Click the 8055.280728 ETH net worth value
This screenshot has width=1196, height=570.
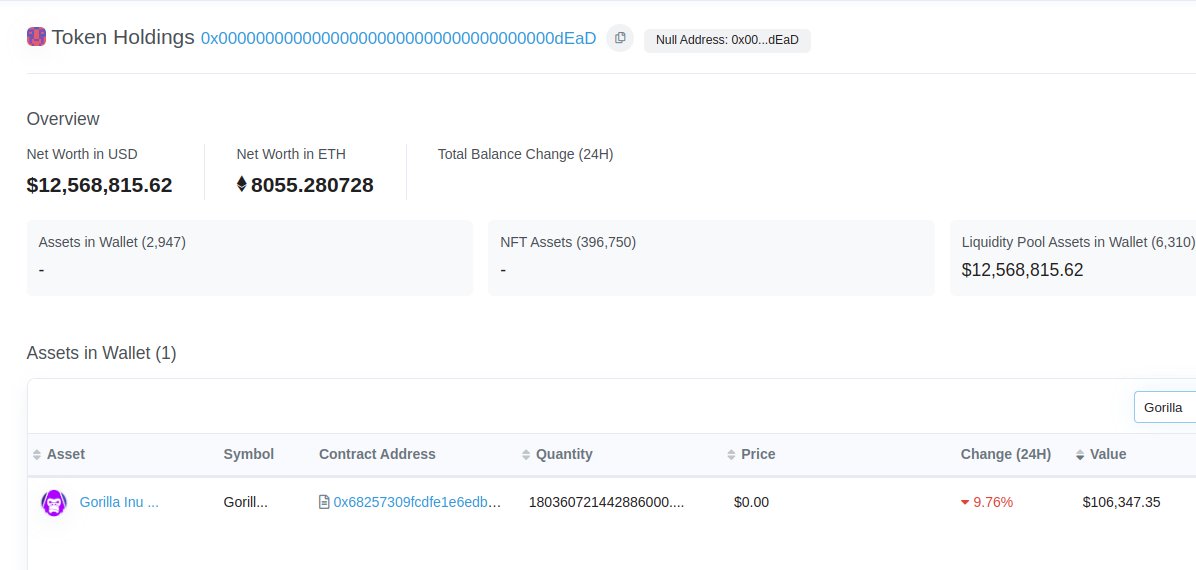312,185
